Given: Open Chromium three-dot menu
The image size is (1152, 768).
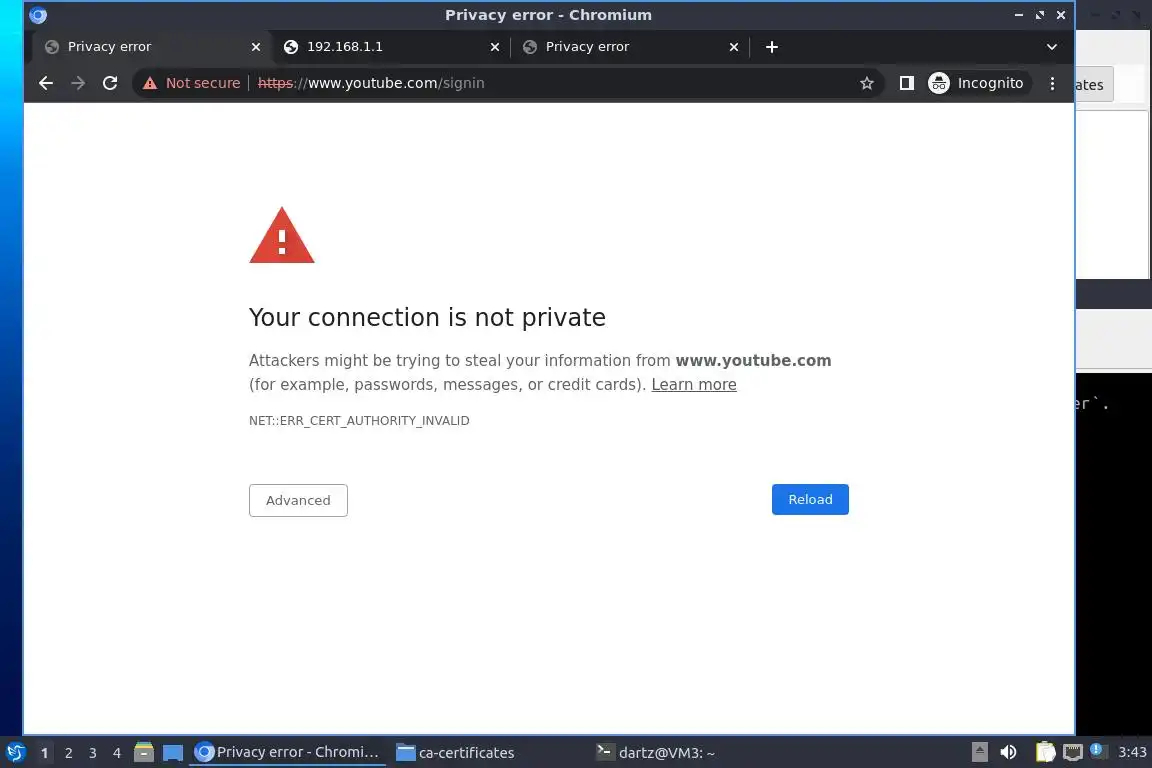Looking at the screenshot, I should click(1052, 83).
